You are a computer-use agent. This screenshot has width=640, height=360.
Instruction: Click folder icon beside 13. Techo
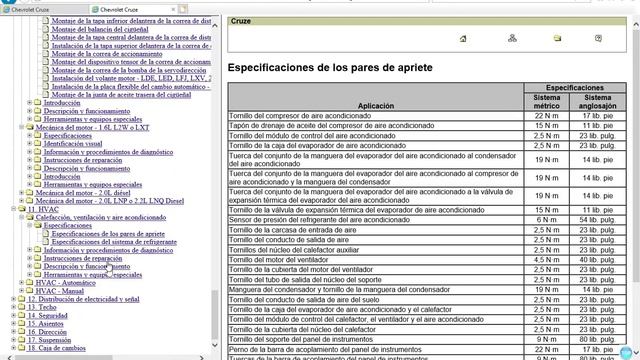click(x=22, y=307)
